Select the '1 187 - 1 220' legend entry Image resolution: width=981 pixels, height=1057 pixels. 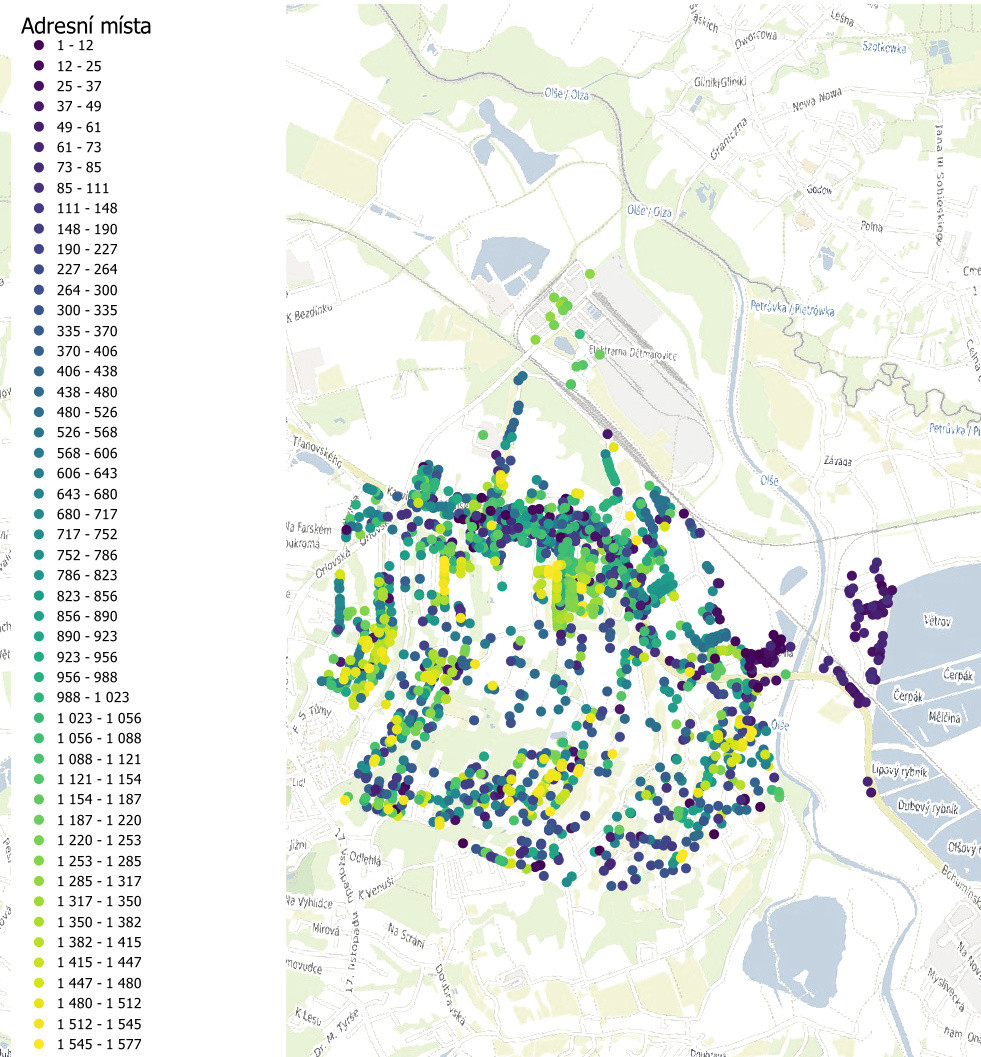click(88, 820)
